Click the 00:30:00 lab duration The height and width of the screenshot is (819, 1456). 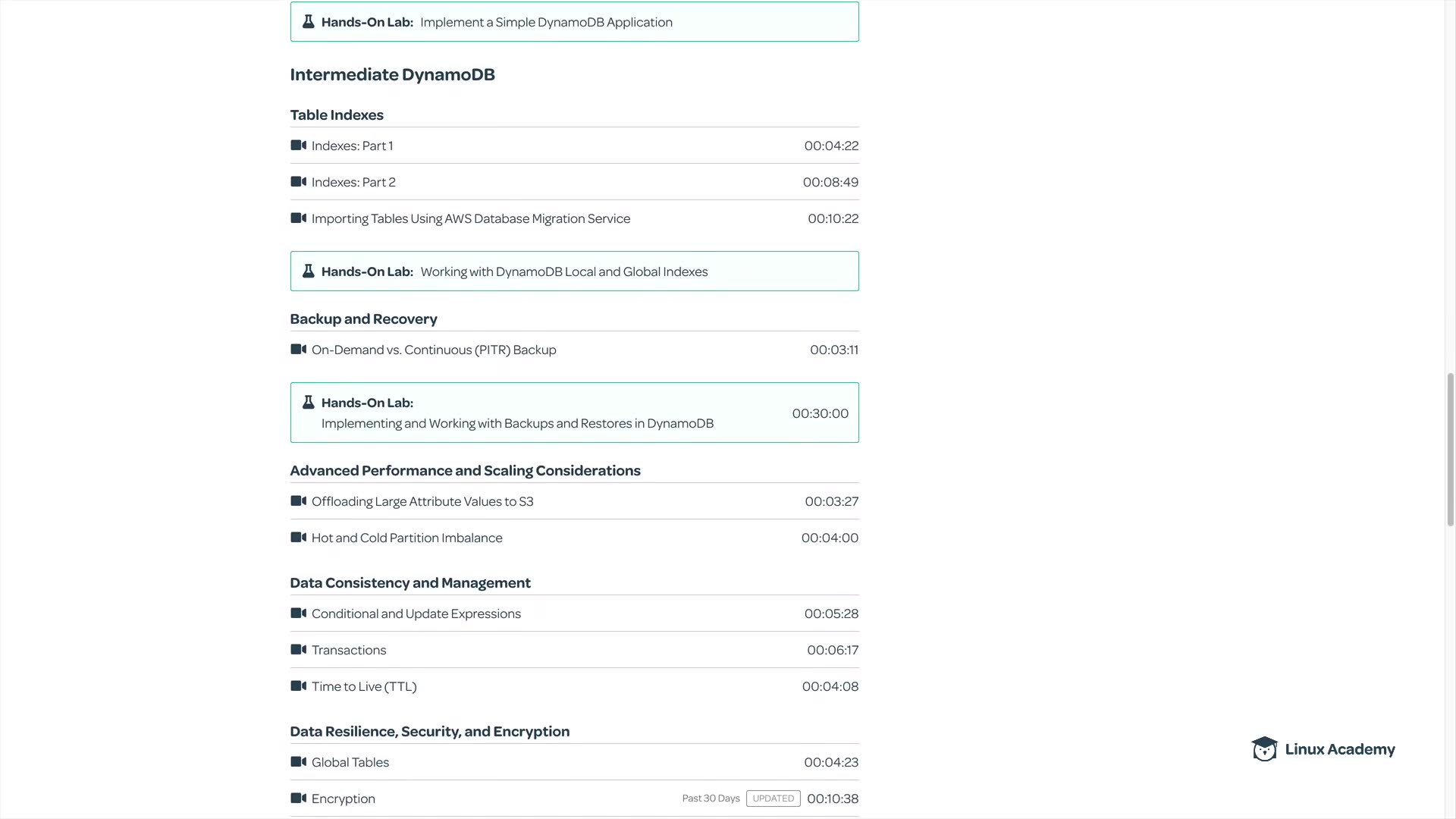pos(820,413)
